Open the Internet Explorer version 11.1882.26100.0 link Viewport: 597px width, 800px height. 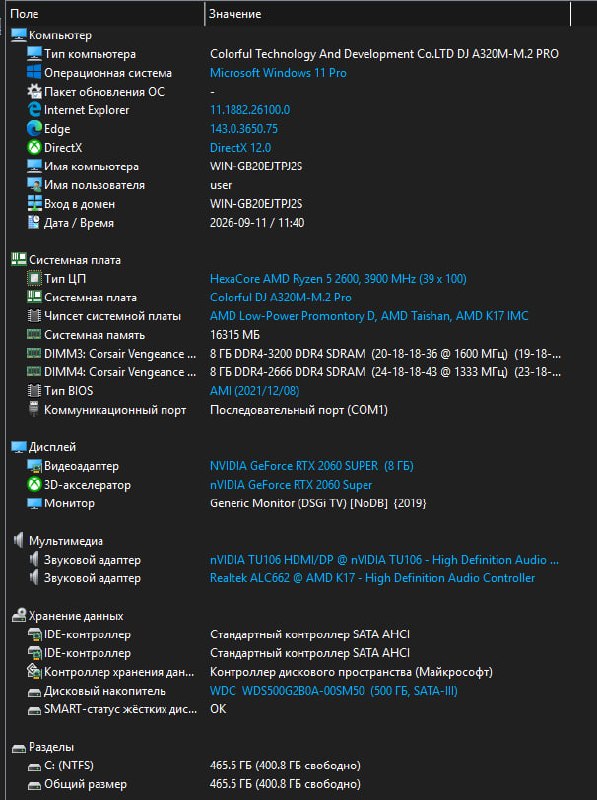[x=250, y=110]
